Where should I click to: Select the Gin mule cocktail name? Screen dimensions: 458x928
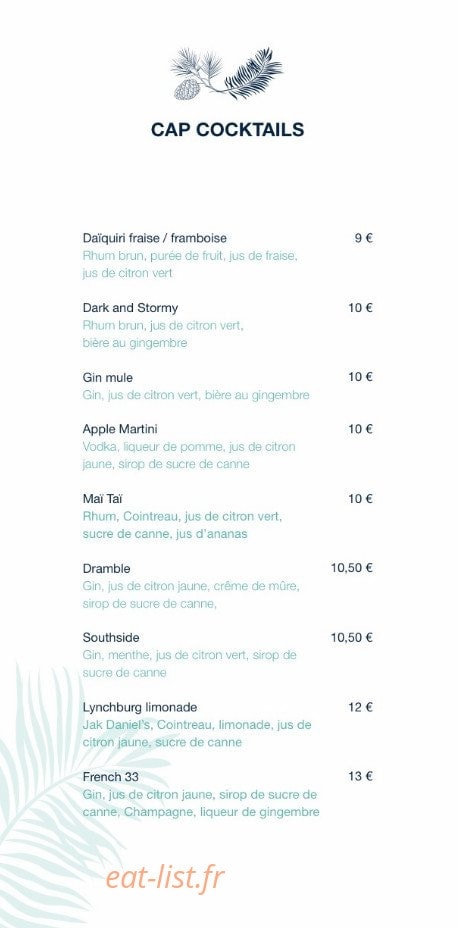(108, 378)
